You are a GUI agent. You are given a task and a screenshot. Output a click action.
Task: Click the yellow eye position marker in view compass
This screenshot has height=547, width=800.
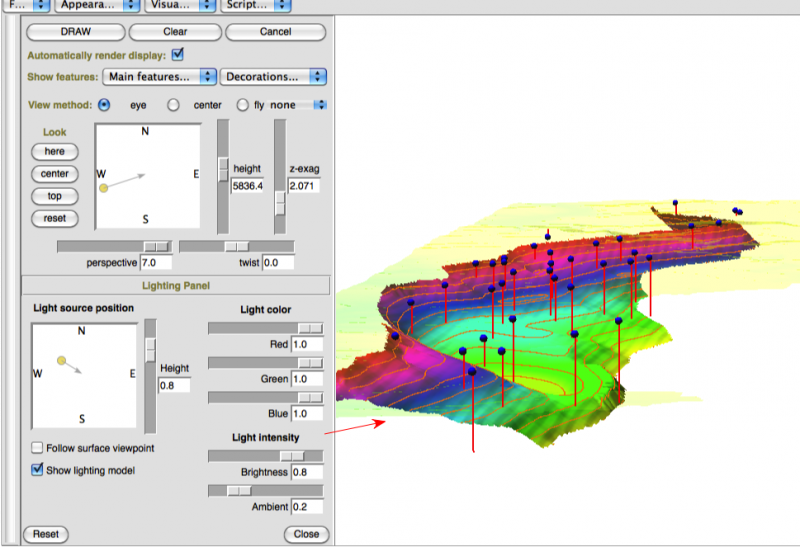103,188
